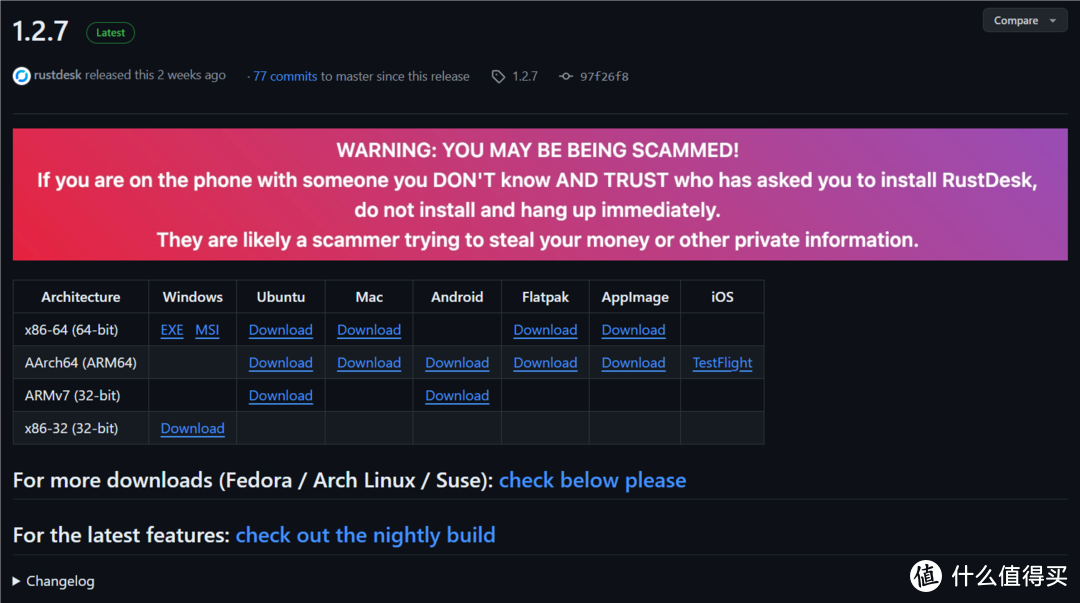1080x603 pixels.
Task: Click 'released this 2 weeks ago' text
Action: (x=155, y=75)
